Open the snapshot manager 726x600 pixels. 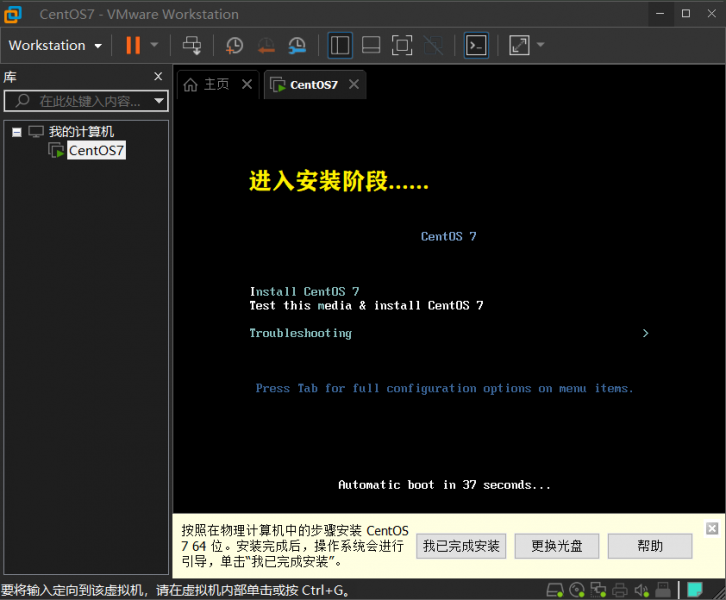pyautogui.click(x=297, y=45)
